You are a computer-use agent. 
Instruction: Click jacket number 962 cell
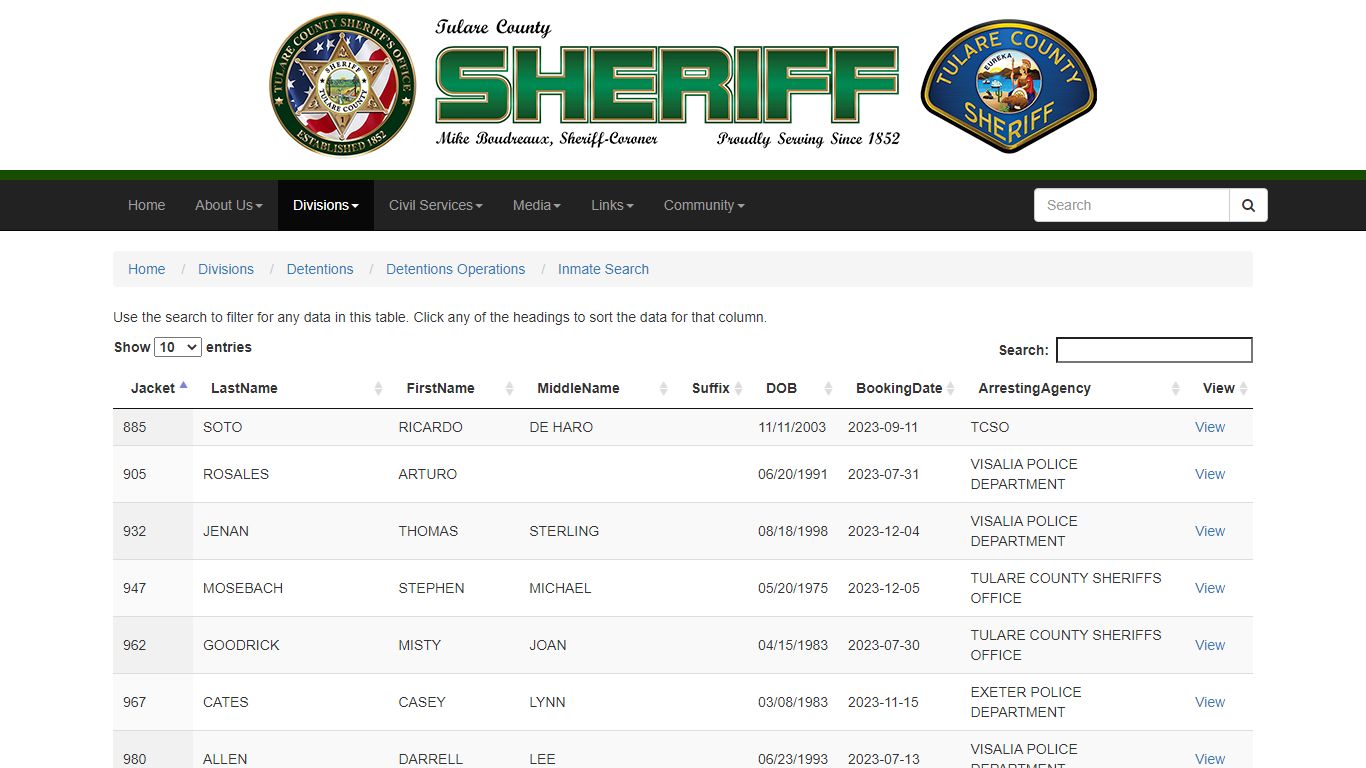(x=153, y=645)
